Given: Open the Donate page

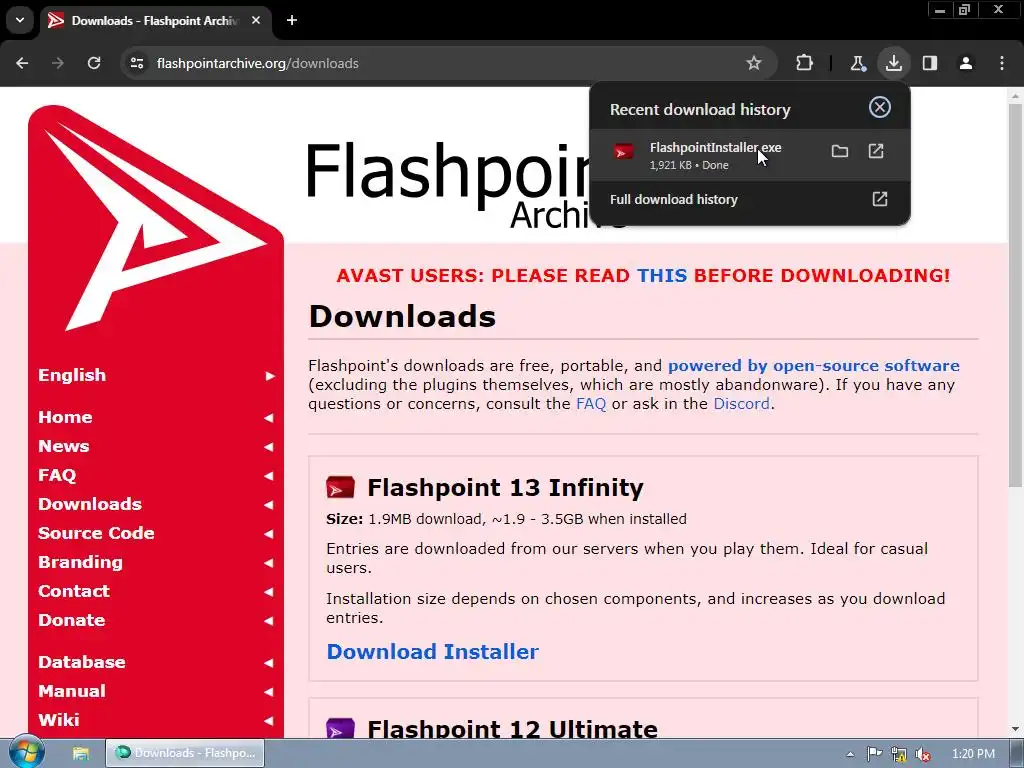Looking at the screenshot, I should (71, 620).
